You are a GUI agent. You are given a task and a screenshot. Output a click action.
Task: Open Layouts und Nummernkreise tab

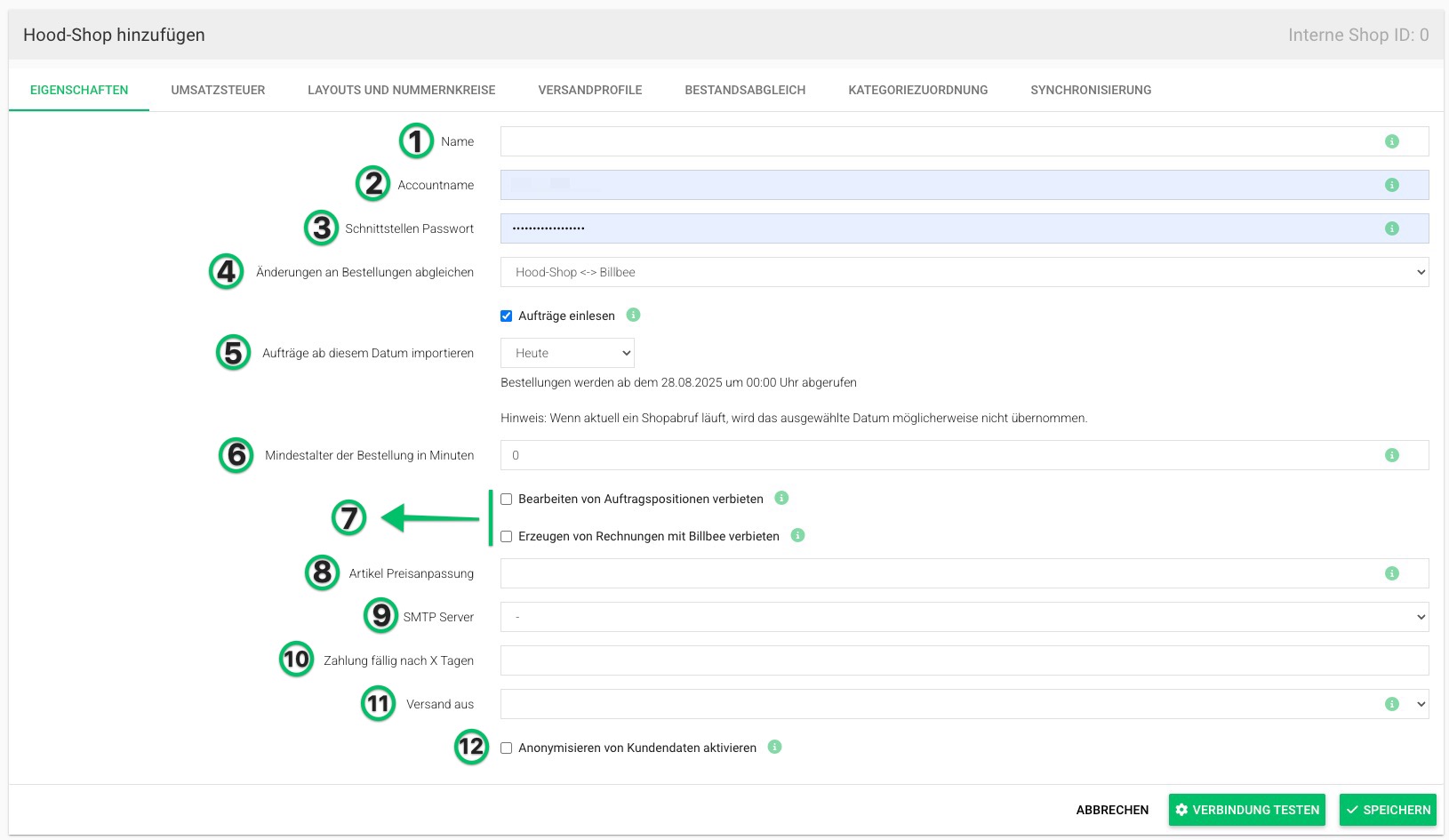pos(402,90)
